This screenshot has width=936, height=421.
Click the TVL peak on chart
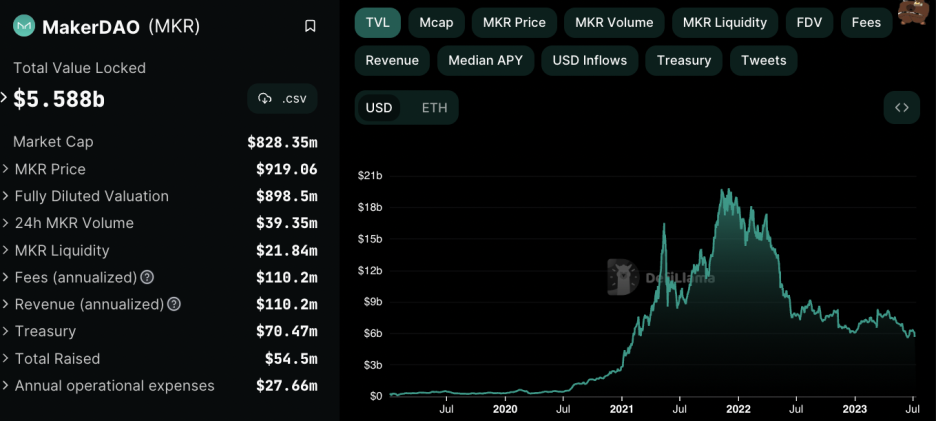click(x=723, y=191)
